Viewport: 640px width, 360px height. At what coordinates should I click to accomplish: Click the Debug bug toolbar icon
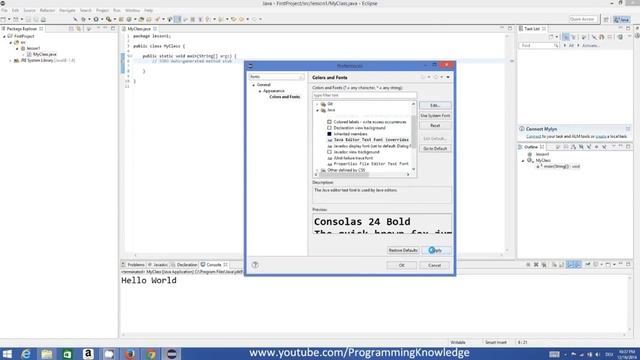pos(83,19)
